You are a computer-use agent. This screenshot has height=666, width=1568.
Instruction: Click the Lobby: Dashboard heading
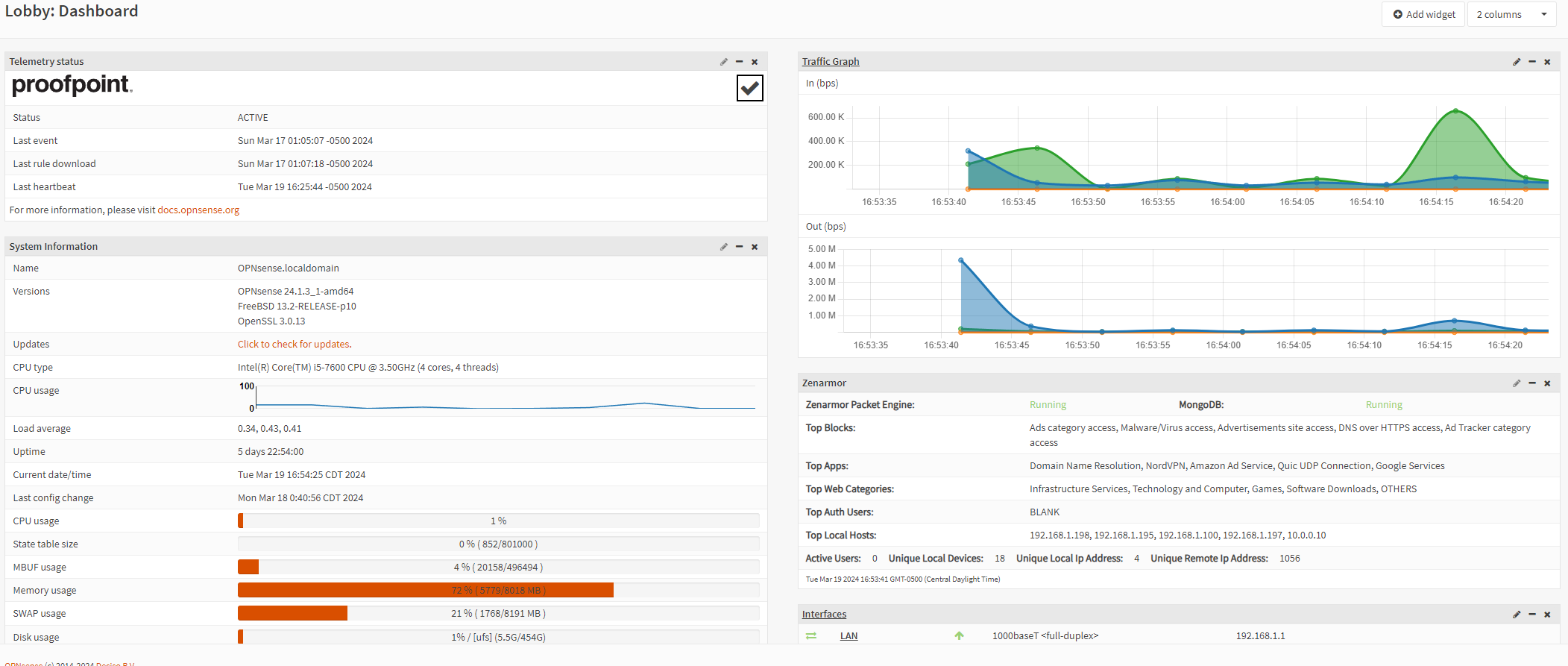pyautogui.click(x=72, y=11)
